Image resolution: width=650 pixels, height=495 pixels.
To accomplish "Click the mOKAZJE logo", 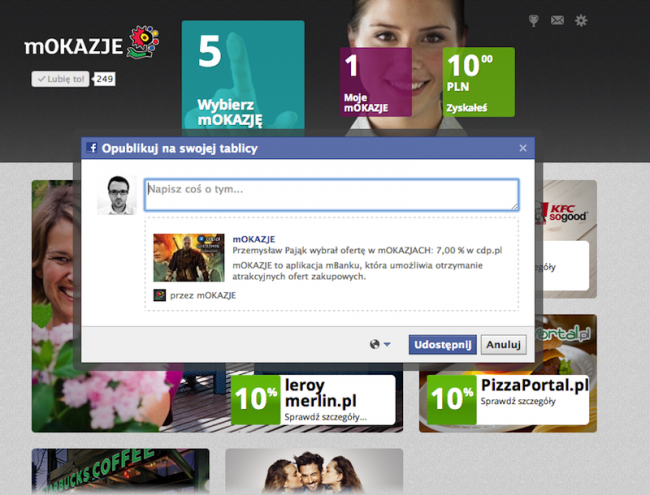I will [92, 43].
